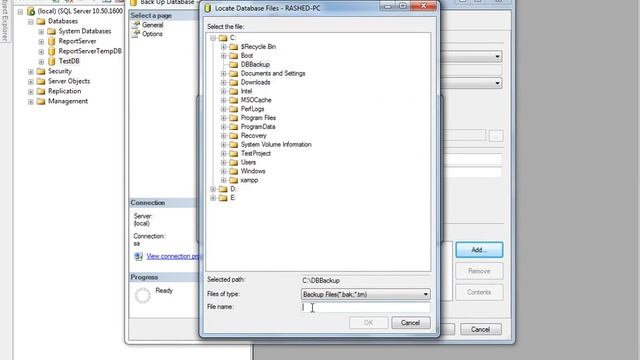
Task: Collapse the C: drive tree node
Action: 213,38
